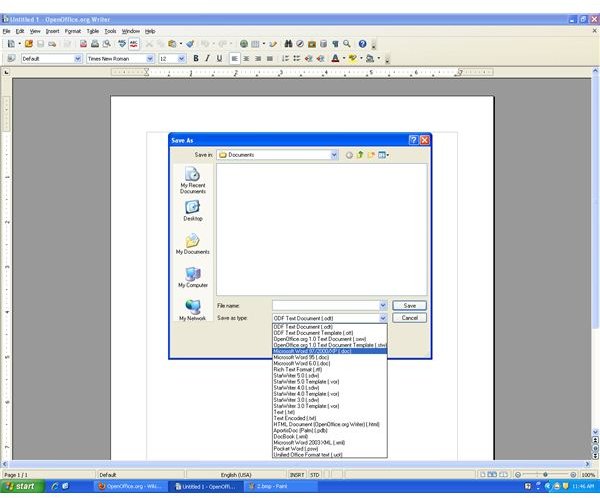The image size is (600, 498).
Task: Open the Styles and Formatting icon
Action: [x=11, y=59]
